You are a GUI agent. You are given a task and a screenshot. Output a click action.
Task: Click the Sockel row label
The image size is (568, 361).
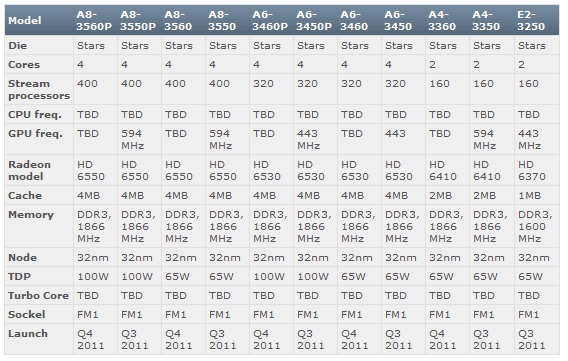pos(27,314)
